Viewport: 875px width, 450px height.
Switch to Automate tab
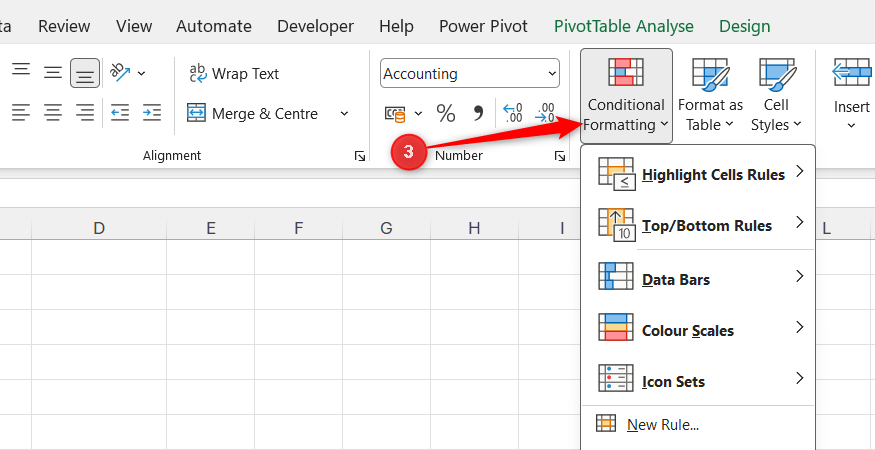[x=214, y=26]
